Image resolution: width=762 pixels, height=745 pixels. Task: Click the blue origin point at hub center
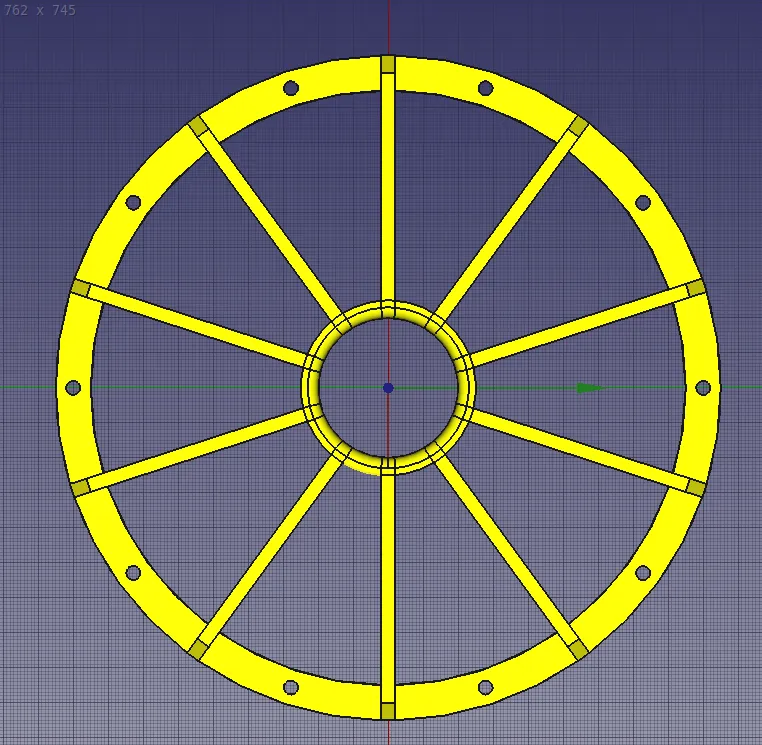(388, 388)
